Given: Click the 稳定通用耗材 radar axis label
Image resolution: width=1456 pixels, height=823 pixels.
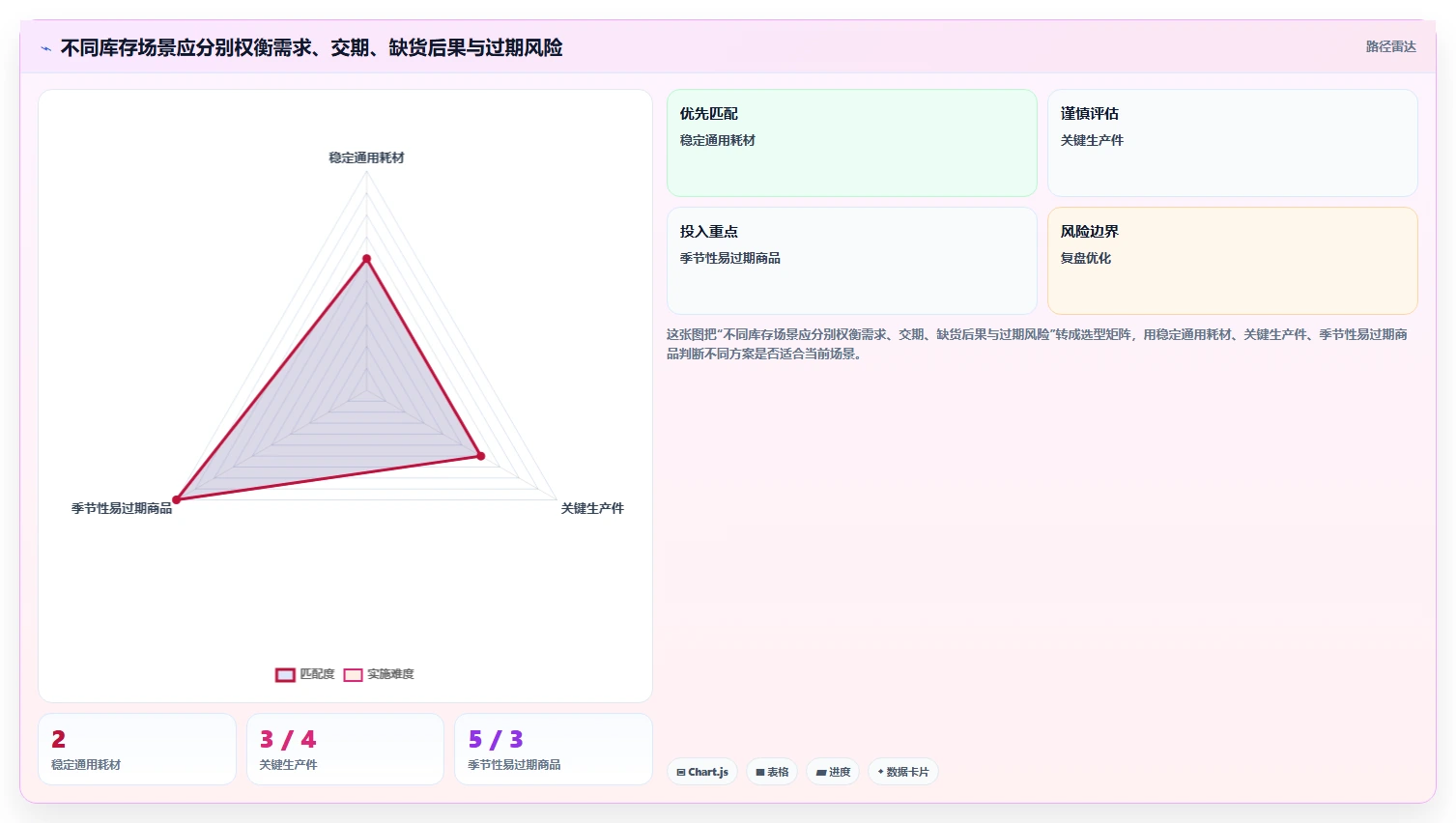Looking at the screenshot, I should click(366, 157).
